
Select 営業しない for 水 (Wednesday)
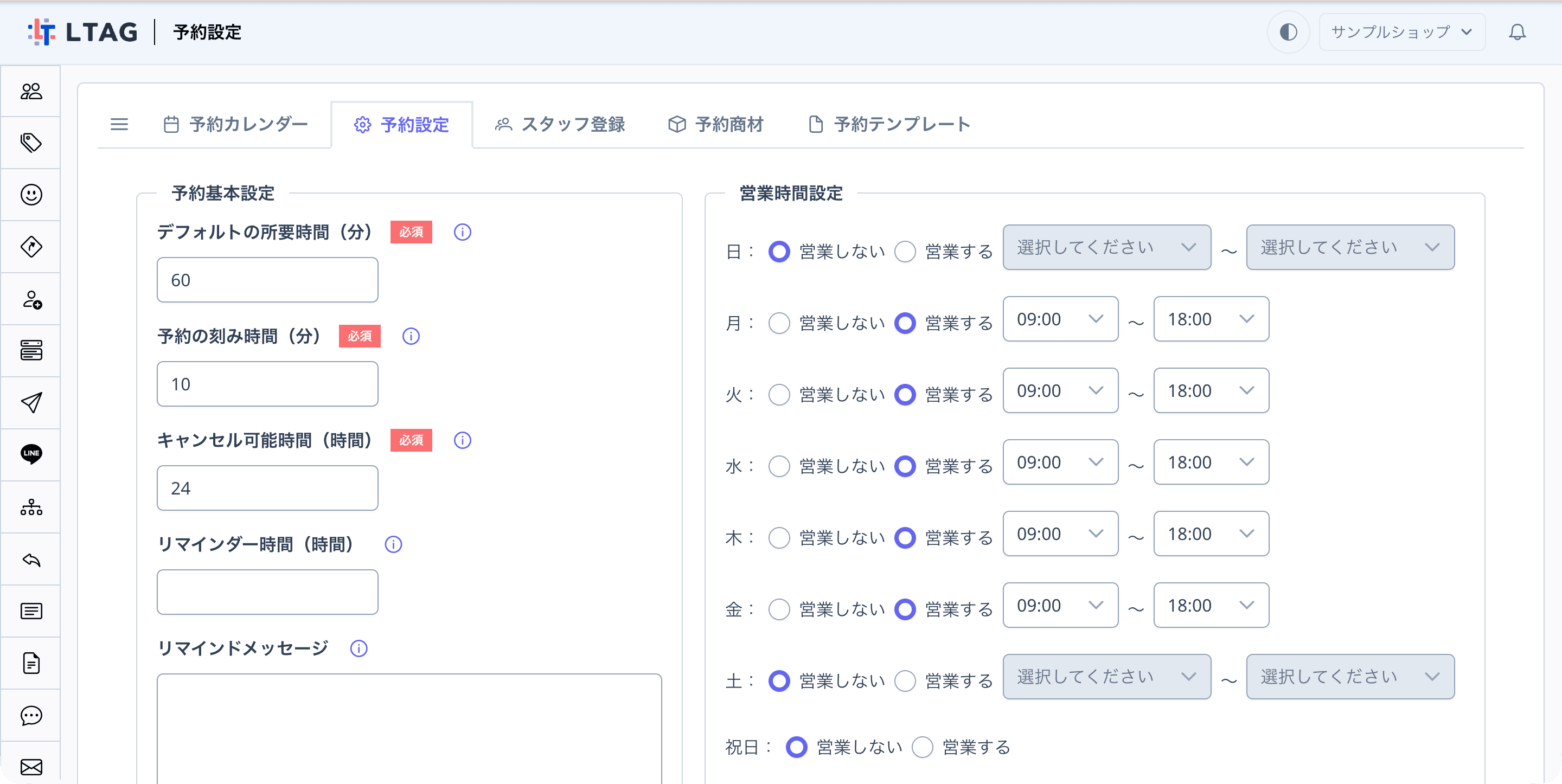click(779, 466)
